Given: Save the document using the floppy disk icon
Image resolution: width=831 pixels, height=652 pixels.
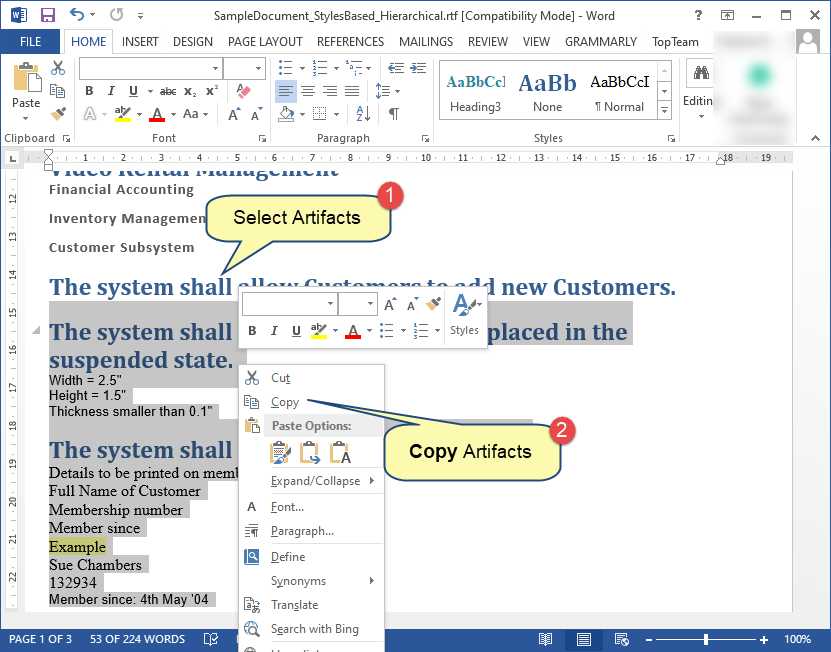Looking at the screenshot, I should click(48, 15).
